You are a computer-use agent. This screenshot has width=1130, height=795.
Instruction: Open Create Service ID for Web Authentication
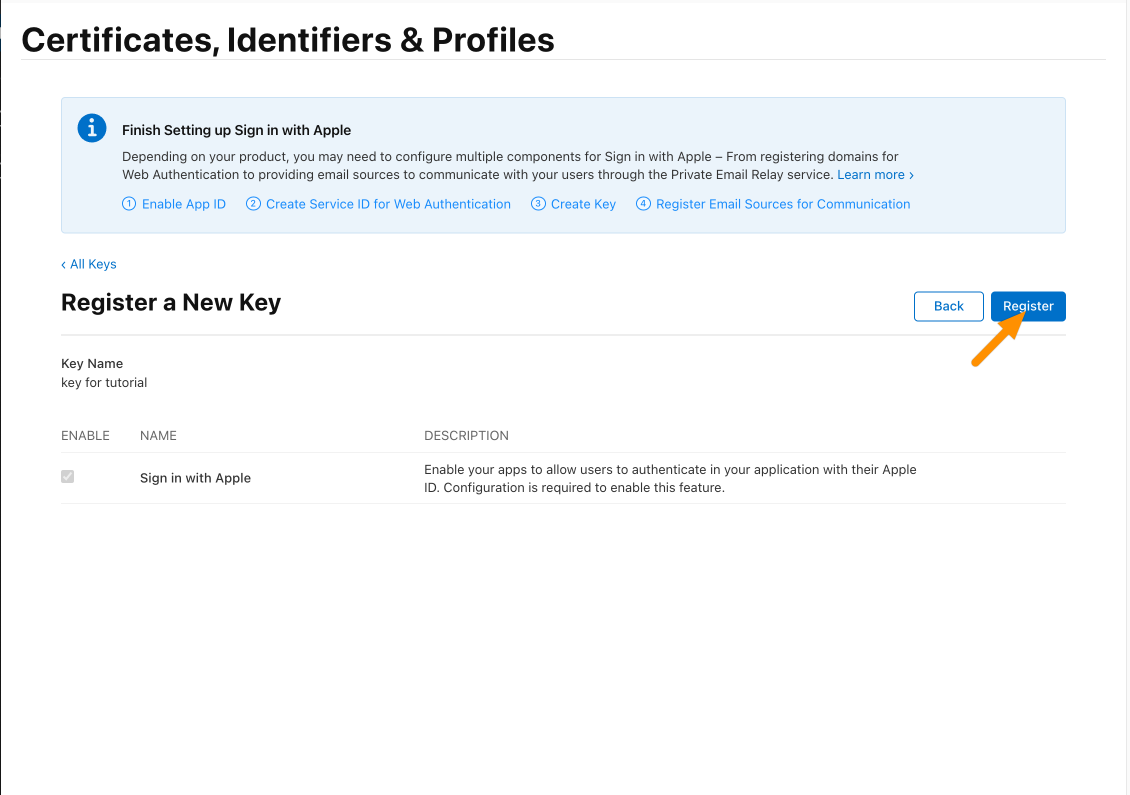click(x=388, y=204)
